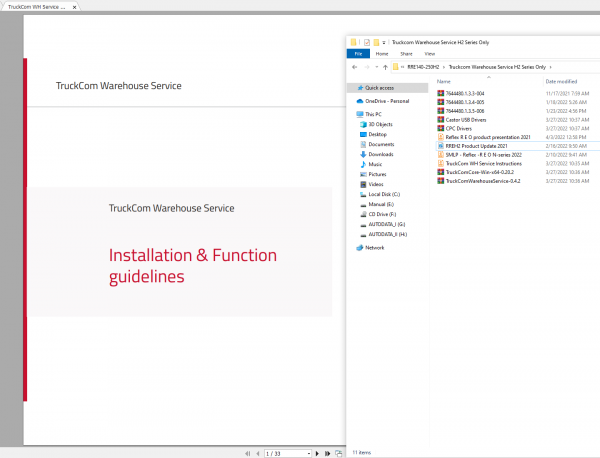This screenshot has width=600, height=458.
Task: Select AUTODATA_II (H:) drive
Action: (x=384, y=234)
